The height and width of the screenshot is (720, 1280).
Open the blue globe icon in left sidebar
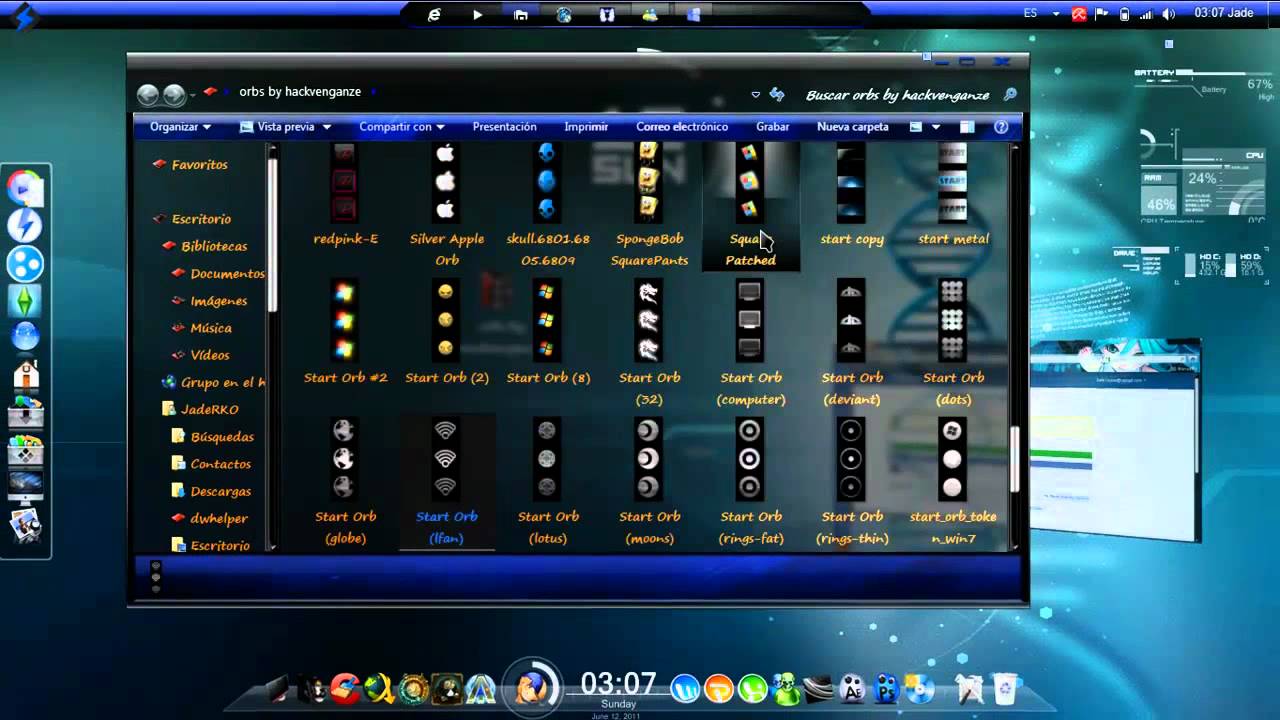point(25,338)
